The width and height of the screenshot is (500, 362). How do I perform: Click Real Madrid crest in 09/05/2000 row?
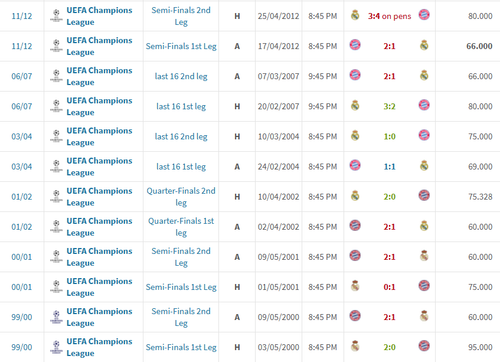point(424,316)
